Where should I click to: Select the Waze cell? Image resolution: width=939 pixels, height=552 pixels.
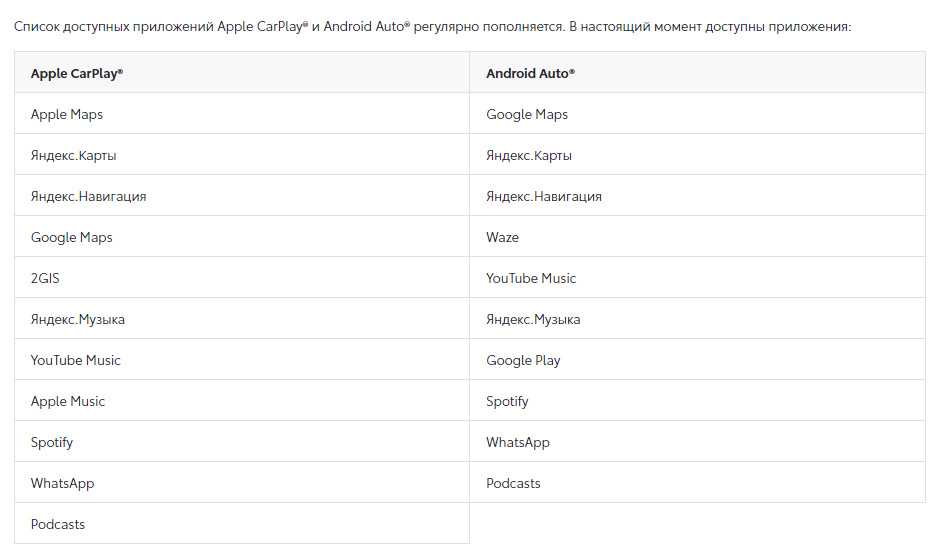(502, 237)
